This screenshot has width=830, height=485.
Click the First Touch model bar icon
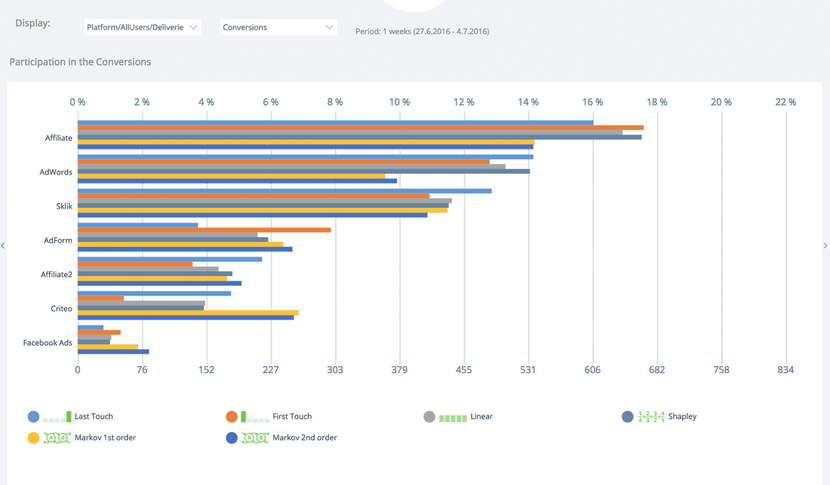click(255, 417)
